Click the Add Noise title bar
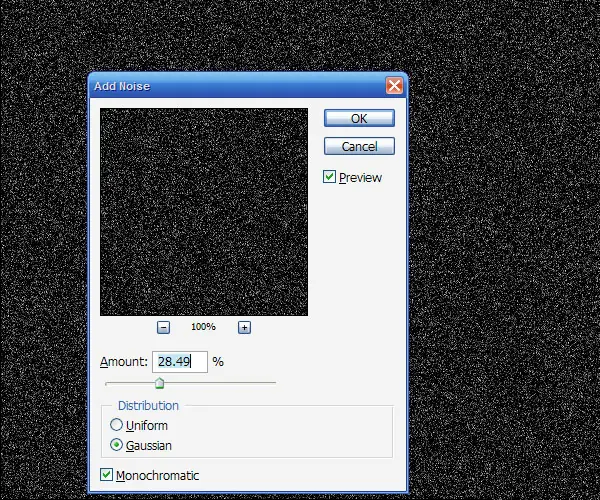 pos(237,86)
